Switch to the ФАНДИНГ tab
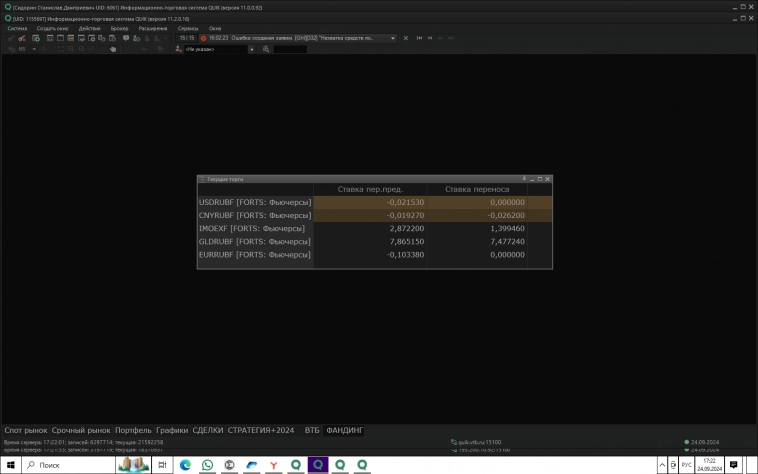This screenshot has height=474, width=758. pos(345,430)
